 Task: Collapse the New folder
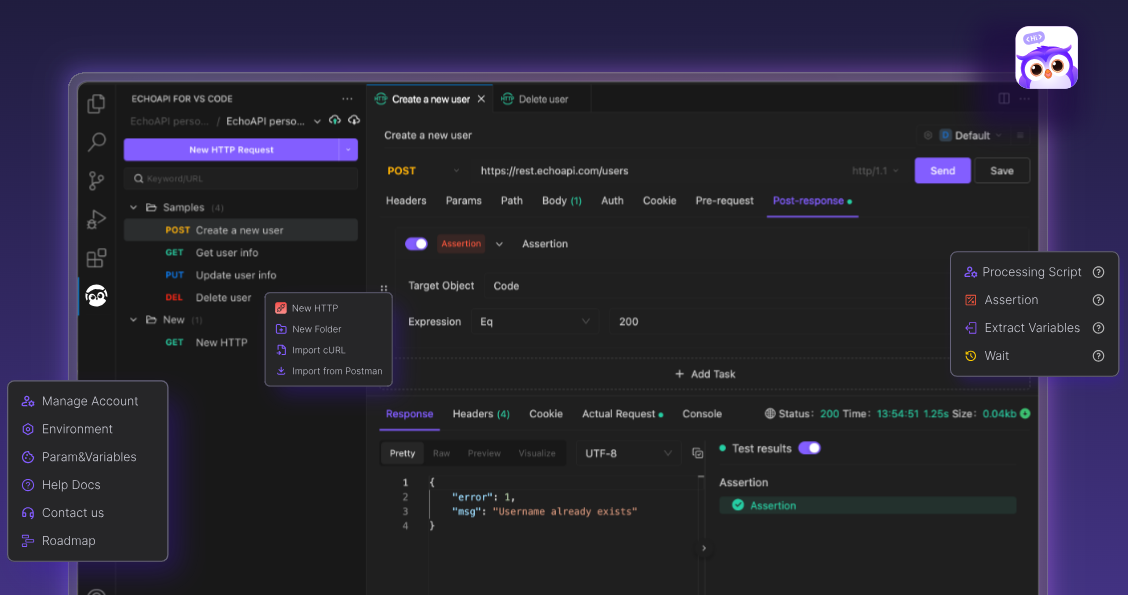tap(133, 319)
